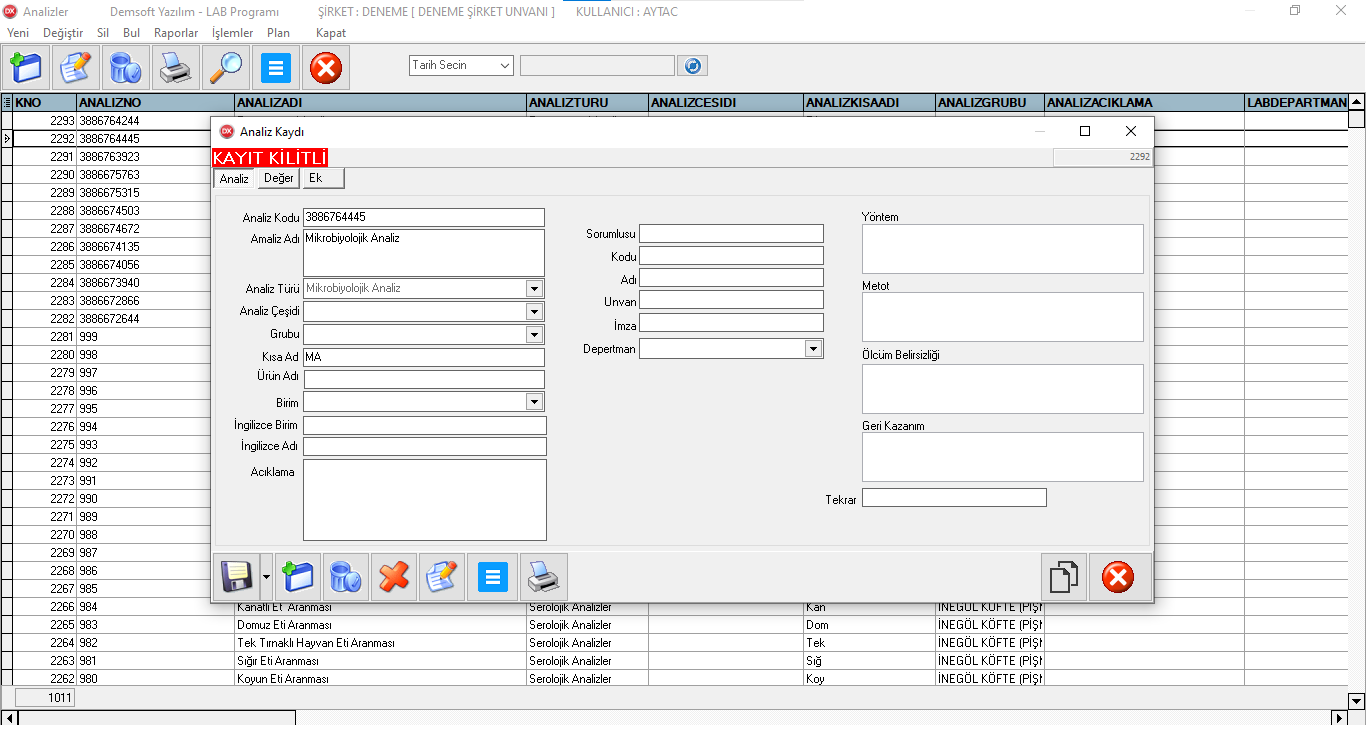1368x731 pixels.
Task: Click the red close icon in main toolbar
Action: coord(326,68)
